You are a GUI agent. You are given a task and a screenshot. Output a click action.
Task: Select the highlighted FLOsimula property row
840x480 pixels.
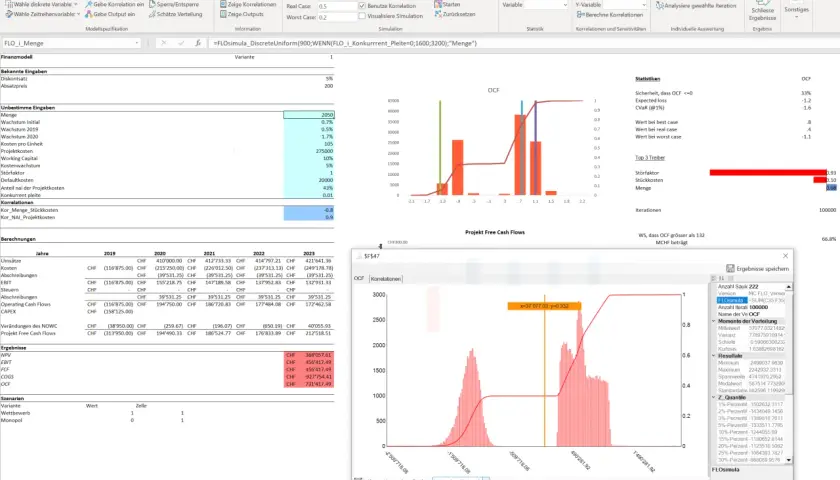coord(751,300)
